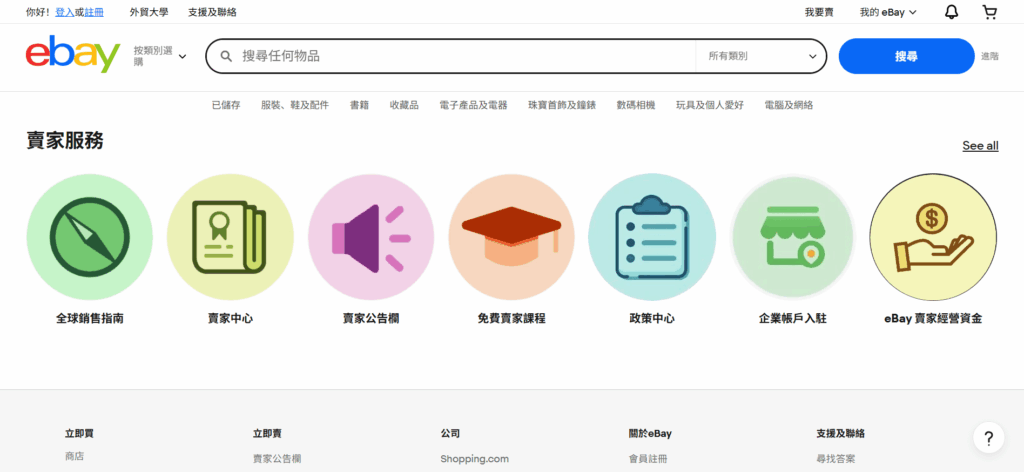
Task: Select the 服裝、鞋及配件 category
Action: point(295,105)
